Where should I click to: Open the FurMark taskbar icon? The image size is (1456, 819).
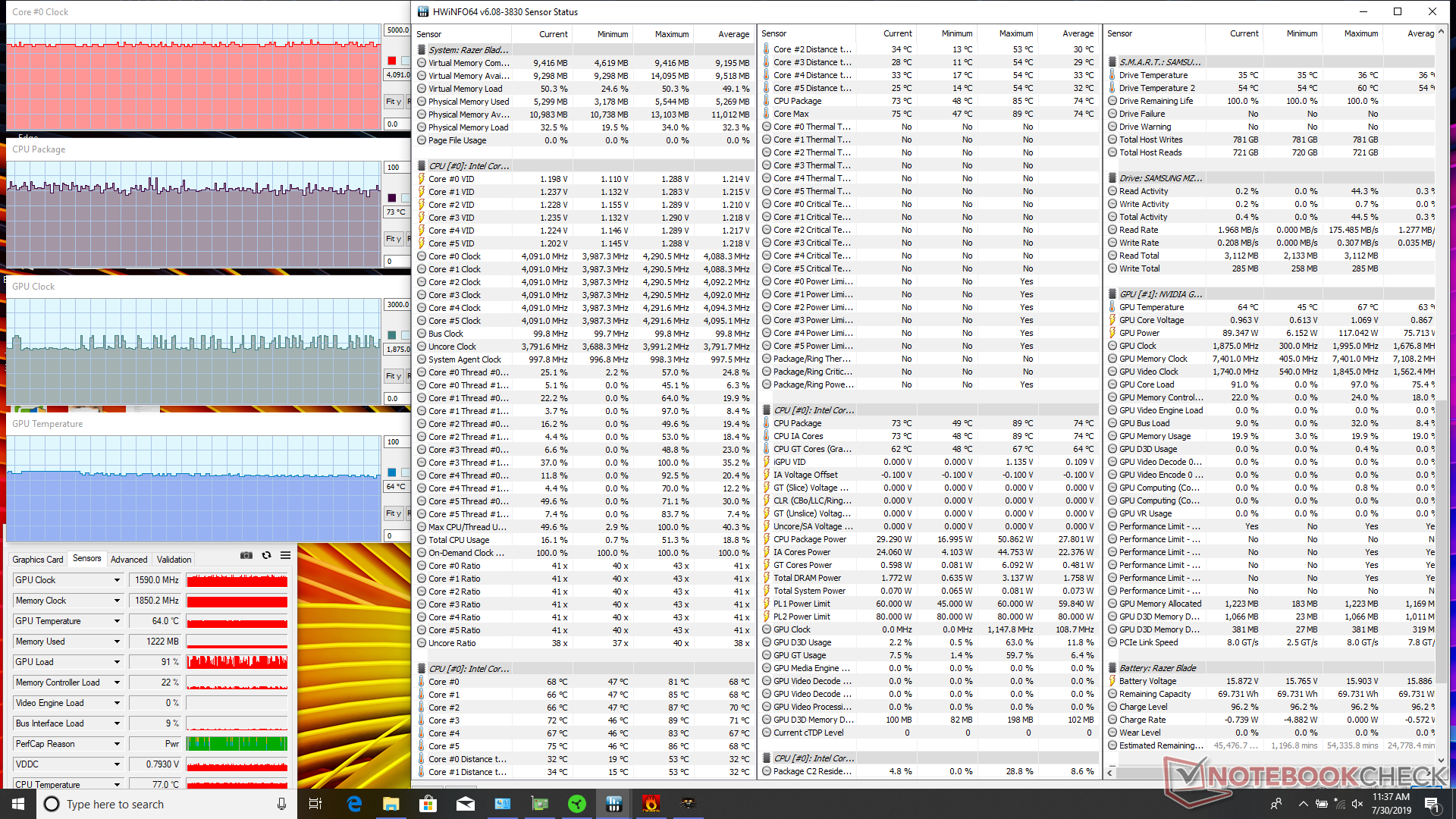coord(651,804)
